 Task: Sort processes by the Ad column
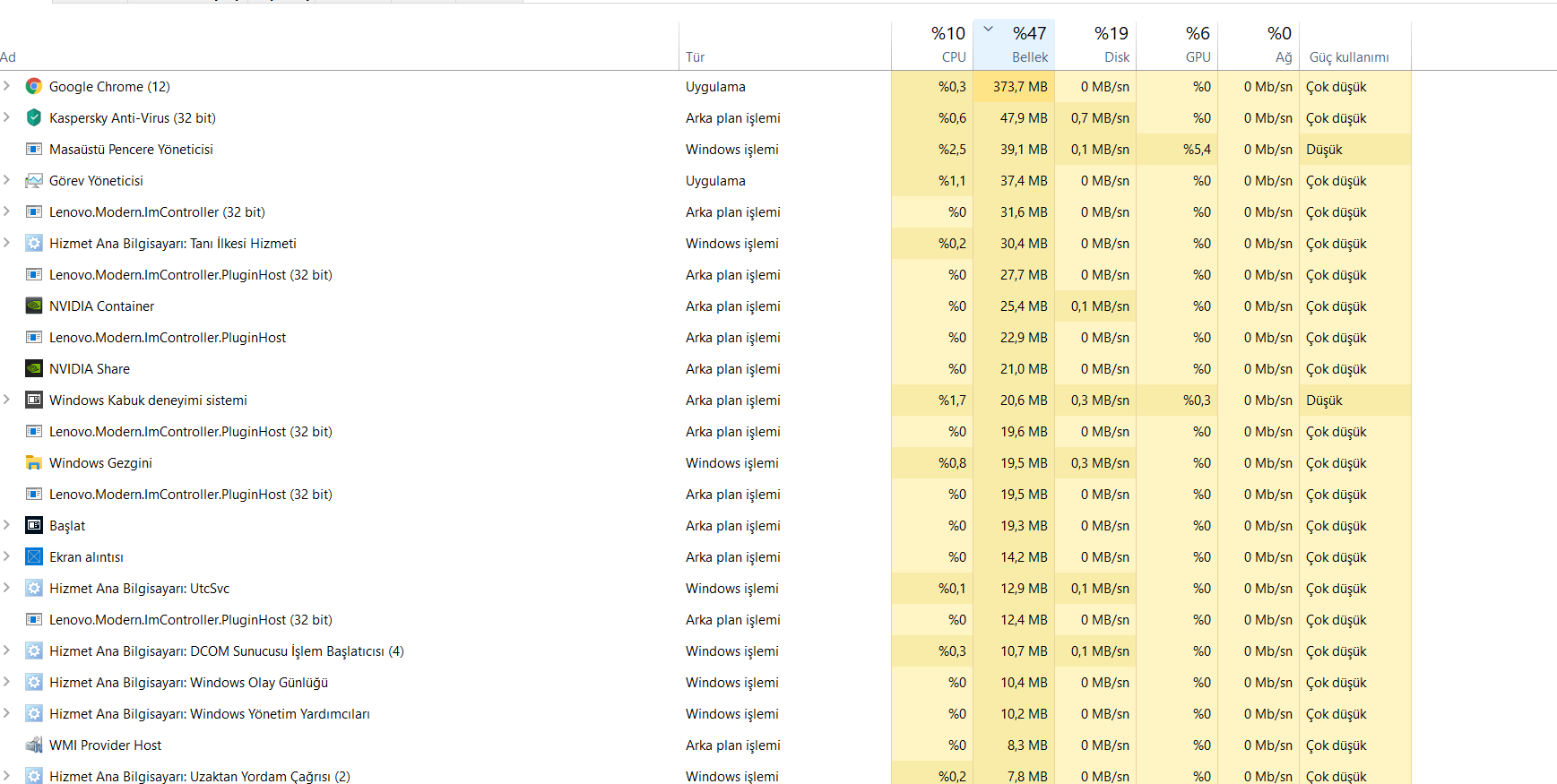[339, 46]
